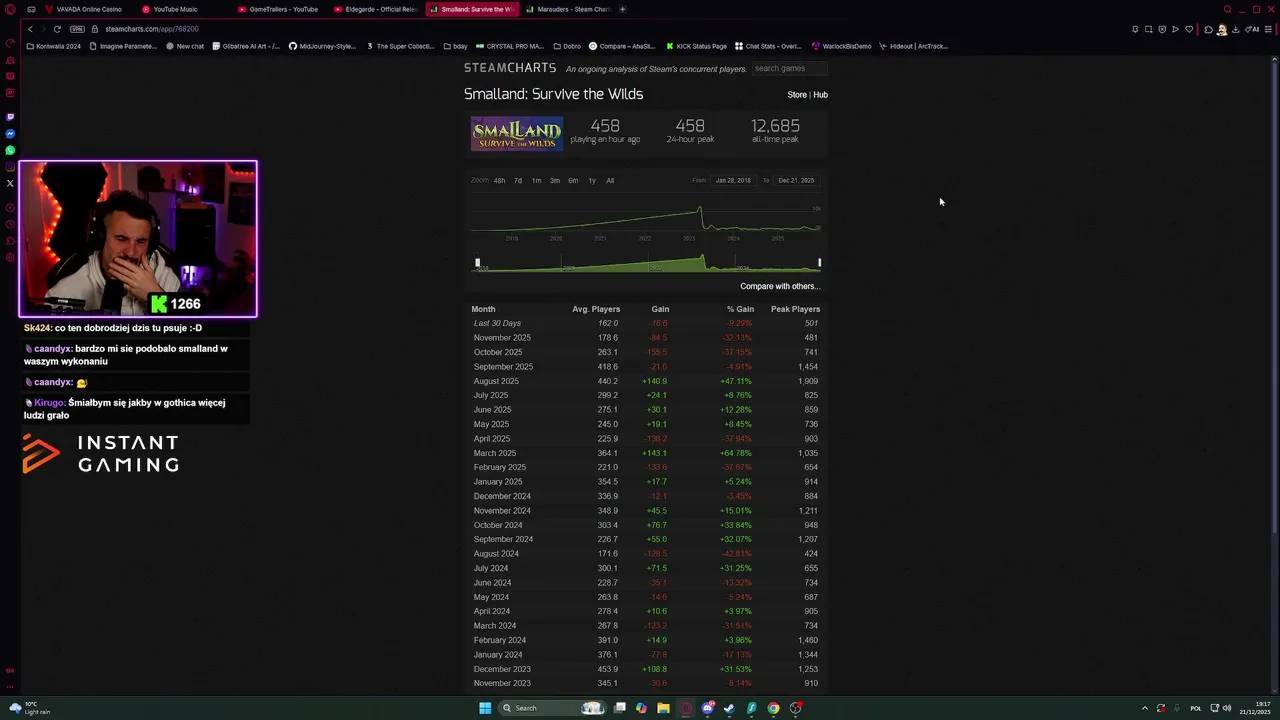Open the Hideout | ArcTrack bookmark
1280x720 pixels.
pyautogui.click(x=913, y=46)
